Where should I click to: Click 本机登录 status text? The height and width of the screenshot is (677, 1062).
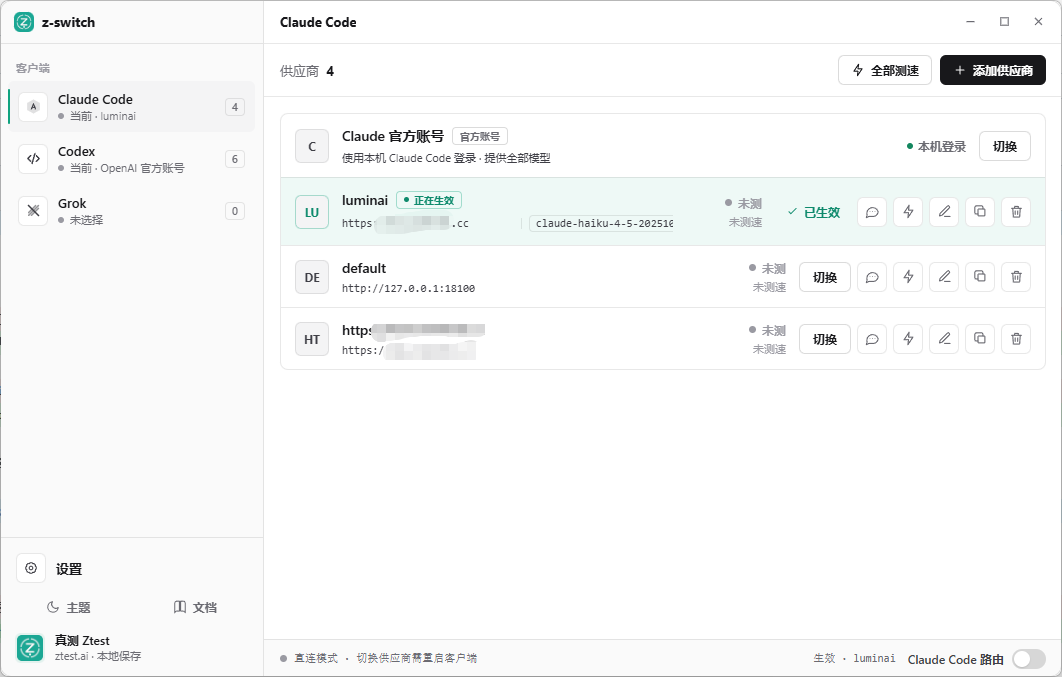936,146
